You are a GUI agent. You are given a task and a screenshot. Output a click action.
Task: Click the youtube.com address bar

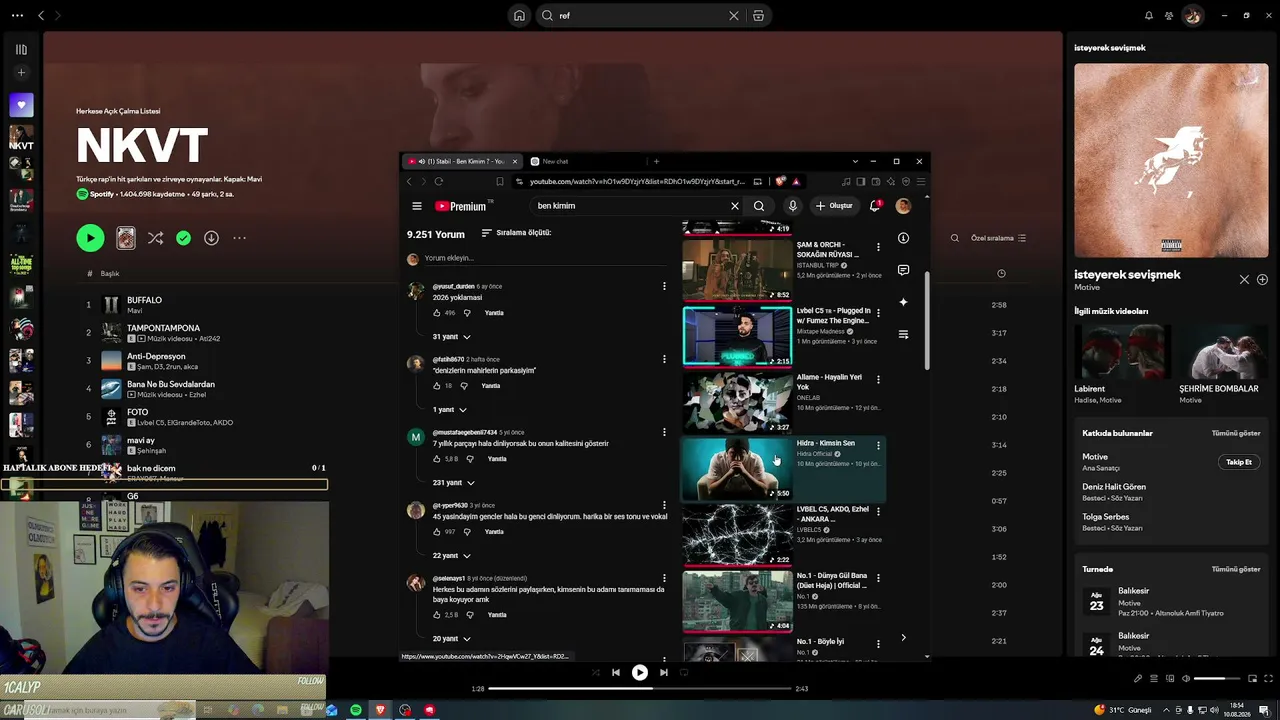[637, 182]
